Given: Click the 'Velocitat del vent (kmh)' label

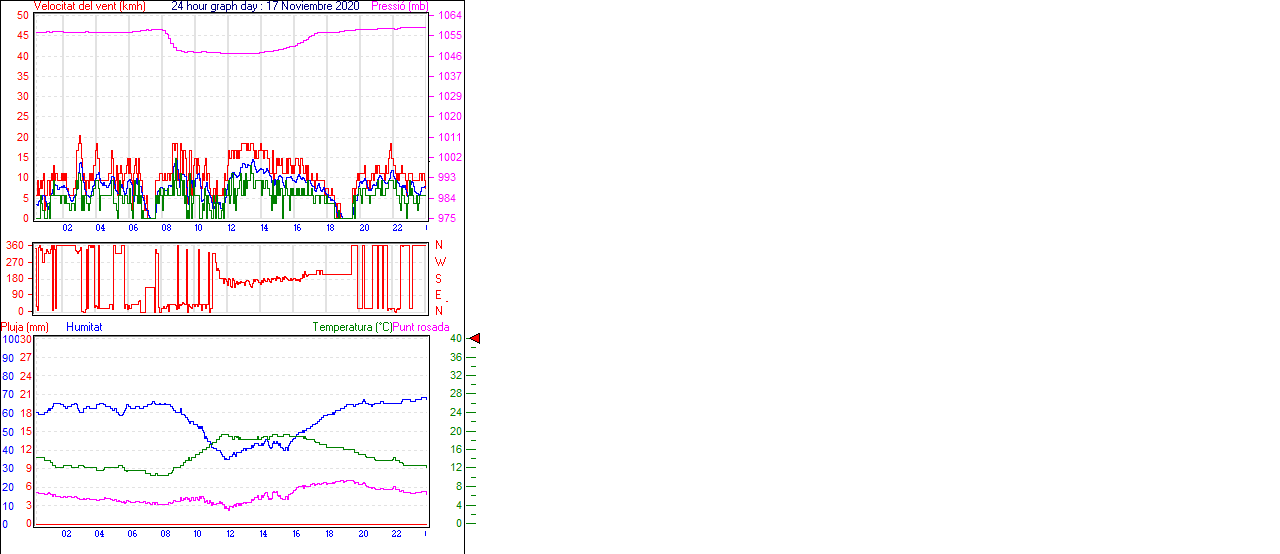Looking at the screenshot, I should point(90,6).
